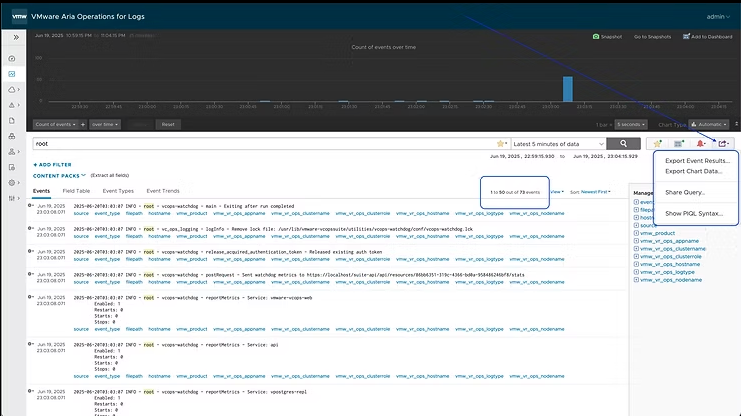Image resolution: width=741 pixels, height=416 pixels.
Task: Choose Export Chart Data from menu
Action: click(693, 171)
